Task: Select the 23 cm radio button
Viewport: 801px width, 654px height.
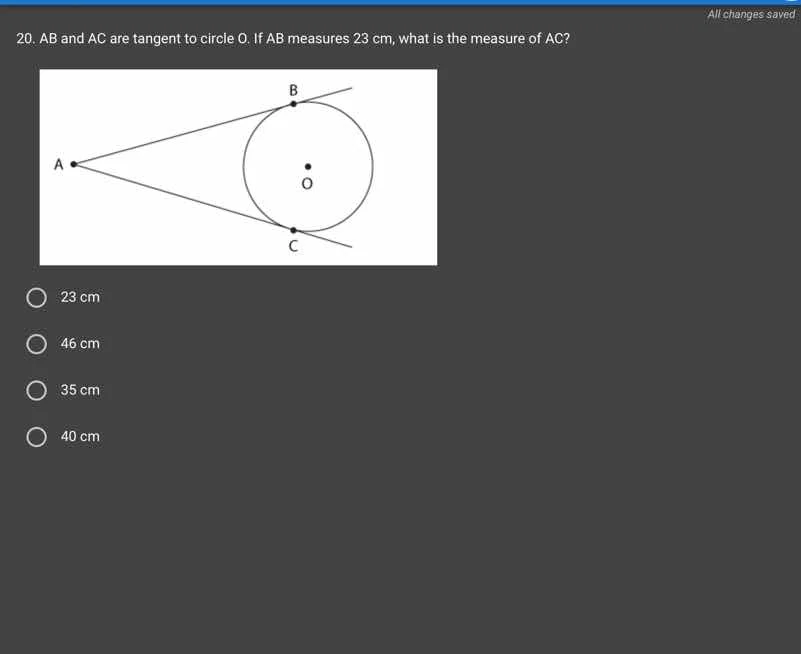Action: [36, 297]
